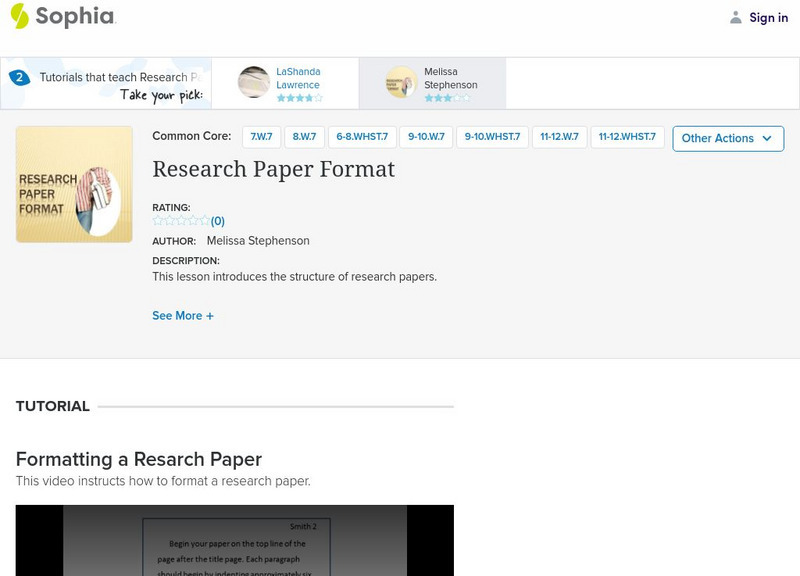Click the Research Paper Format thumbnail image
Image resolution: width=800 pixels, height=576 pixels.
pos(74,184)
